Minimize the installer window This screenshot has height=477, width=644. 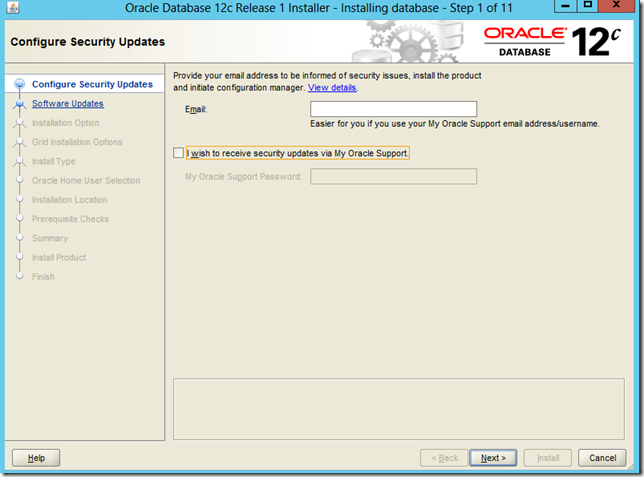(566, 5)
